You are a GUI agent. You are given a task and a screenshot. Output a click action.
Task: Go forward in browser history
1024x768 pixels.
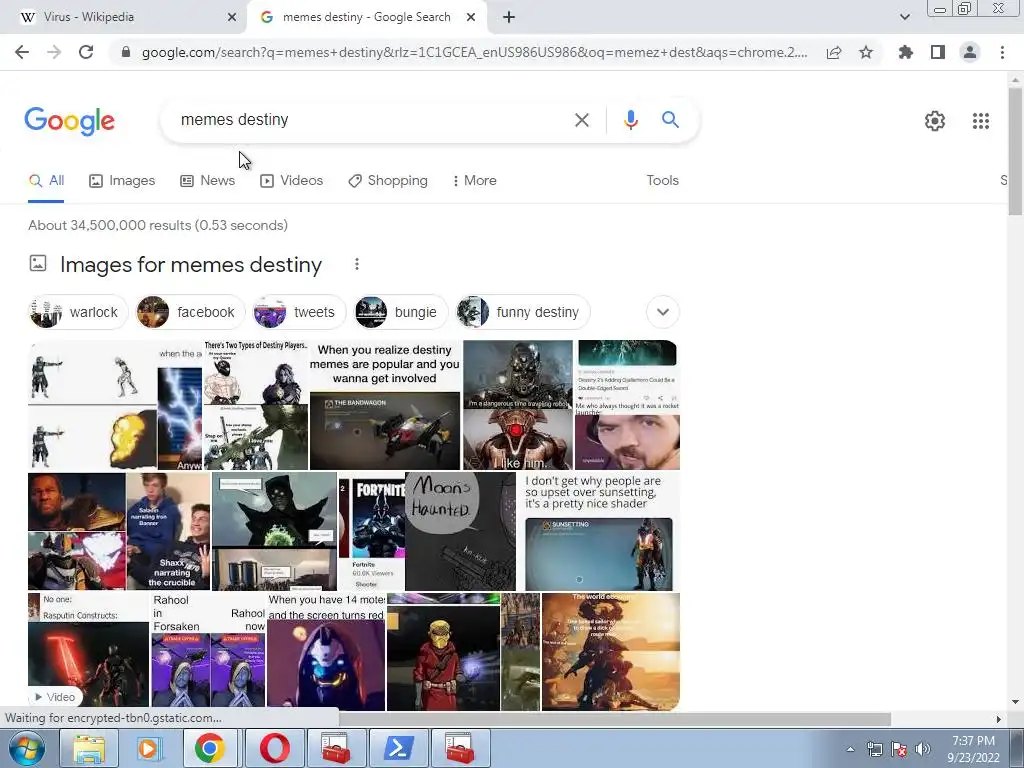tap(54, 52)
